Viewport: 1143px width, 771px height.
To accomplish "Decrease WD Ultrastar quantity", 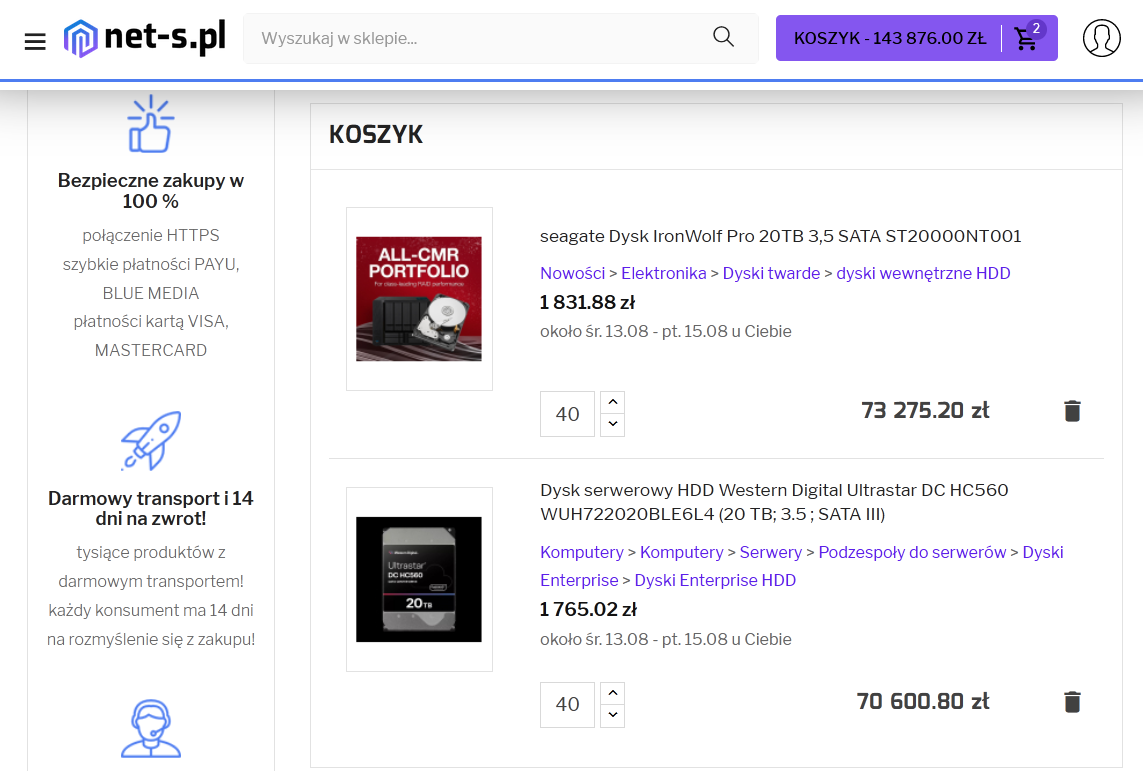I will point(612,716).
